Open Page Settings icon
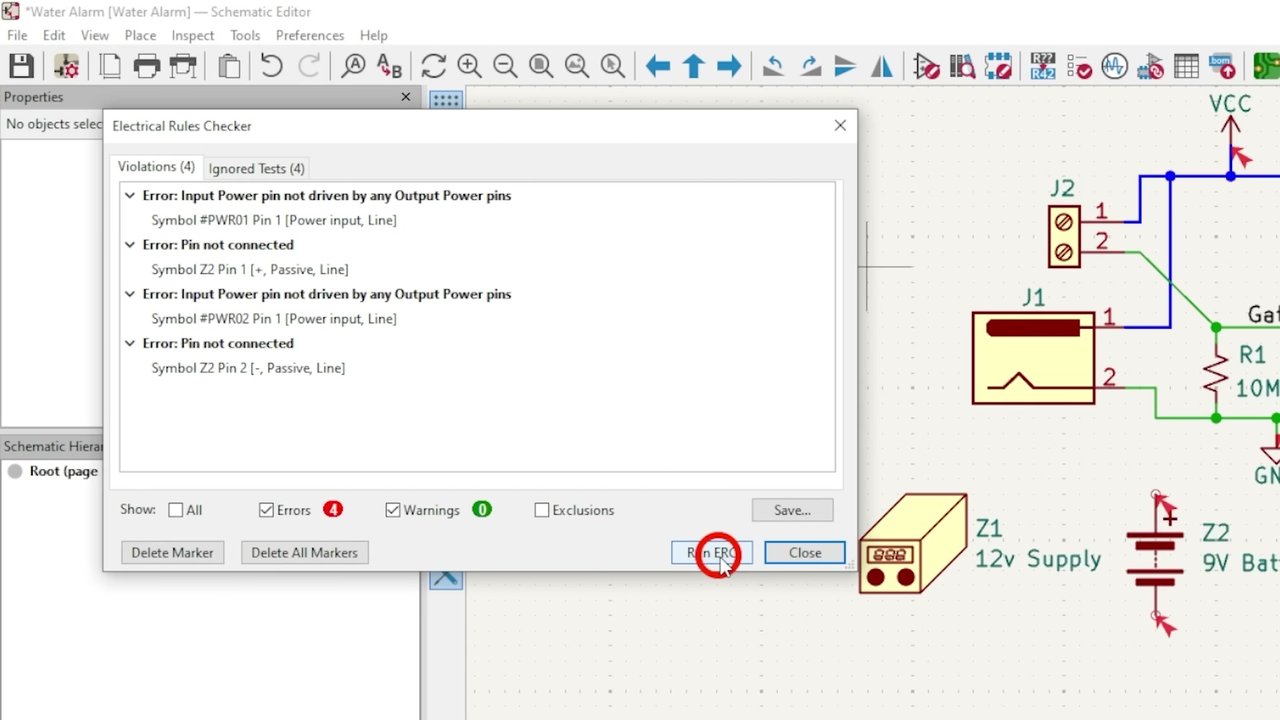The height and width of the screenshot is (720, 1280). pos(110,66)
